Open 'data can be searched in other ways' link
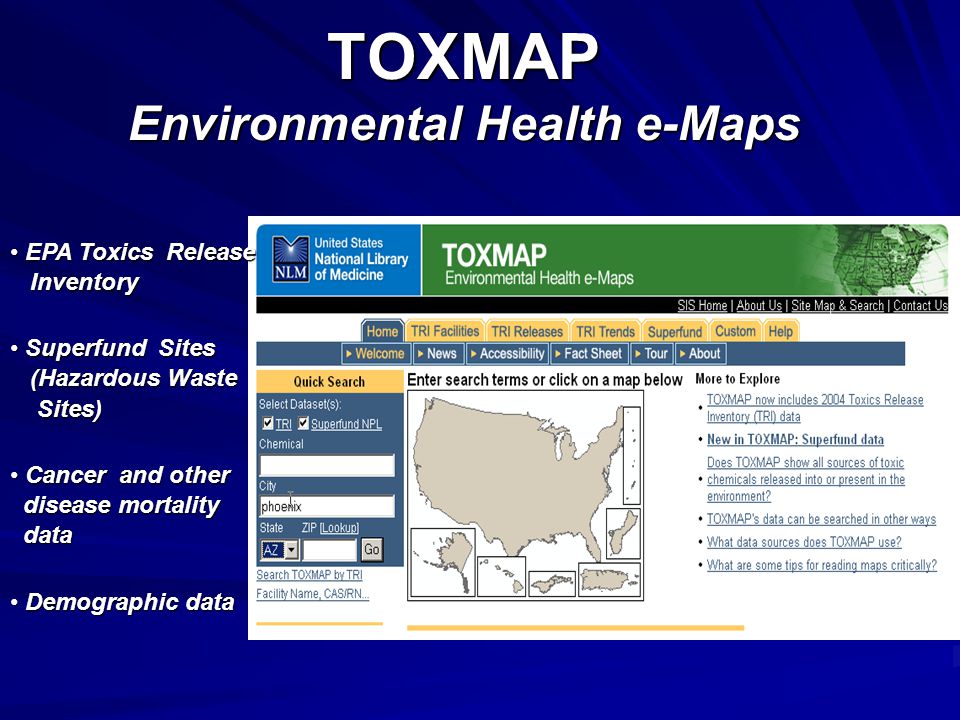Viewport: 960px width, 720px height. click(821, 519)
